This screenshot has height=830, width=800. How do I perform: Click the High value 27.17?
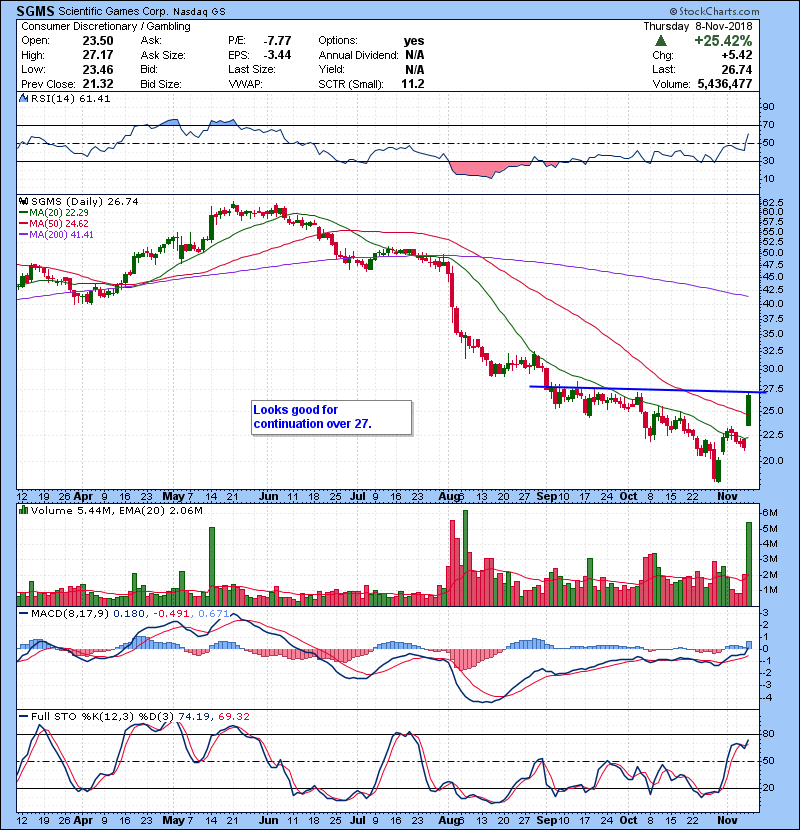pos(98,55)
